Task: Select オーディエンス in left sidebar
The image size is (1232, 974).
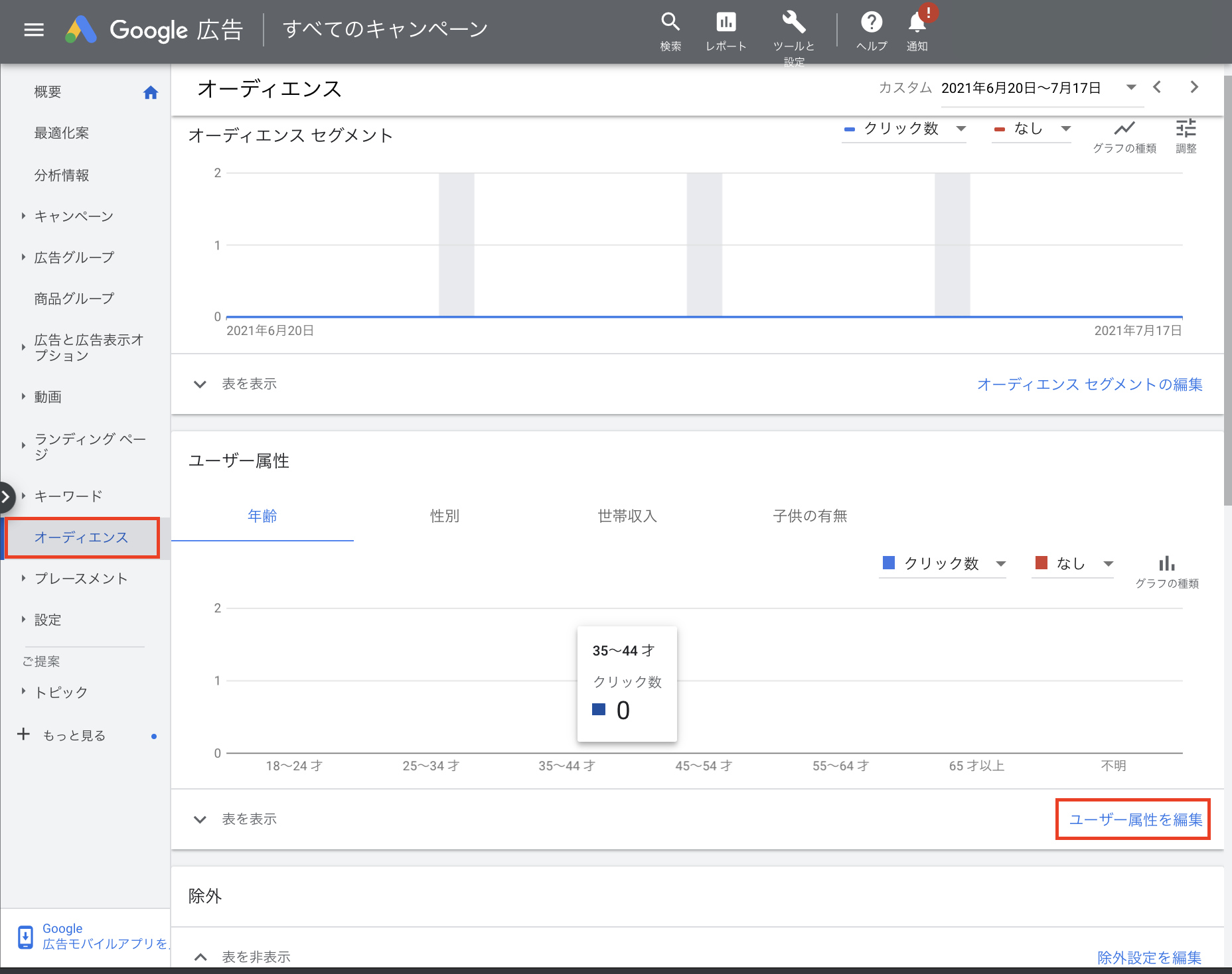Action: 82,537
